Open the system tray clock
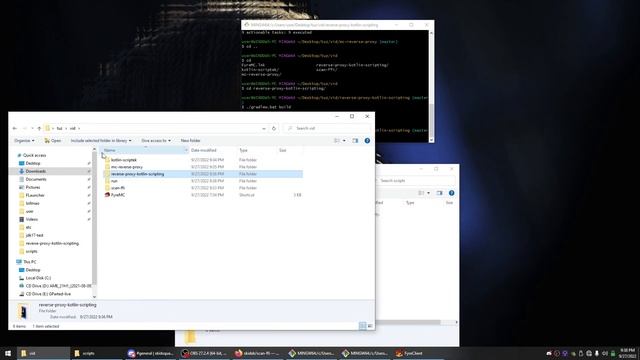 pos(627,353)
